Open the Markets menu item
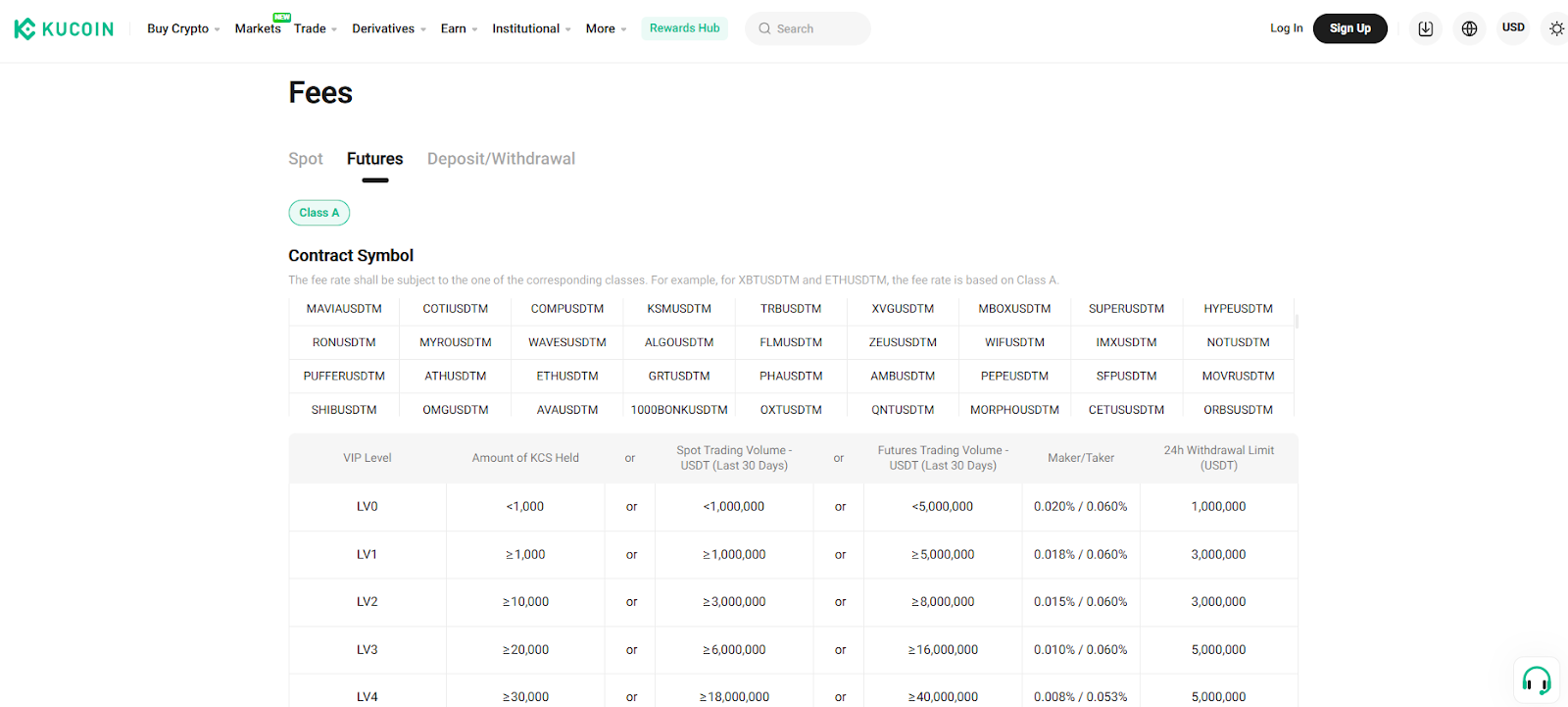Image resolution: width=1568 pixels, height=707 pixels. [x=258, y=28]
